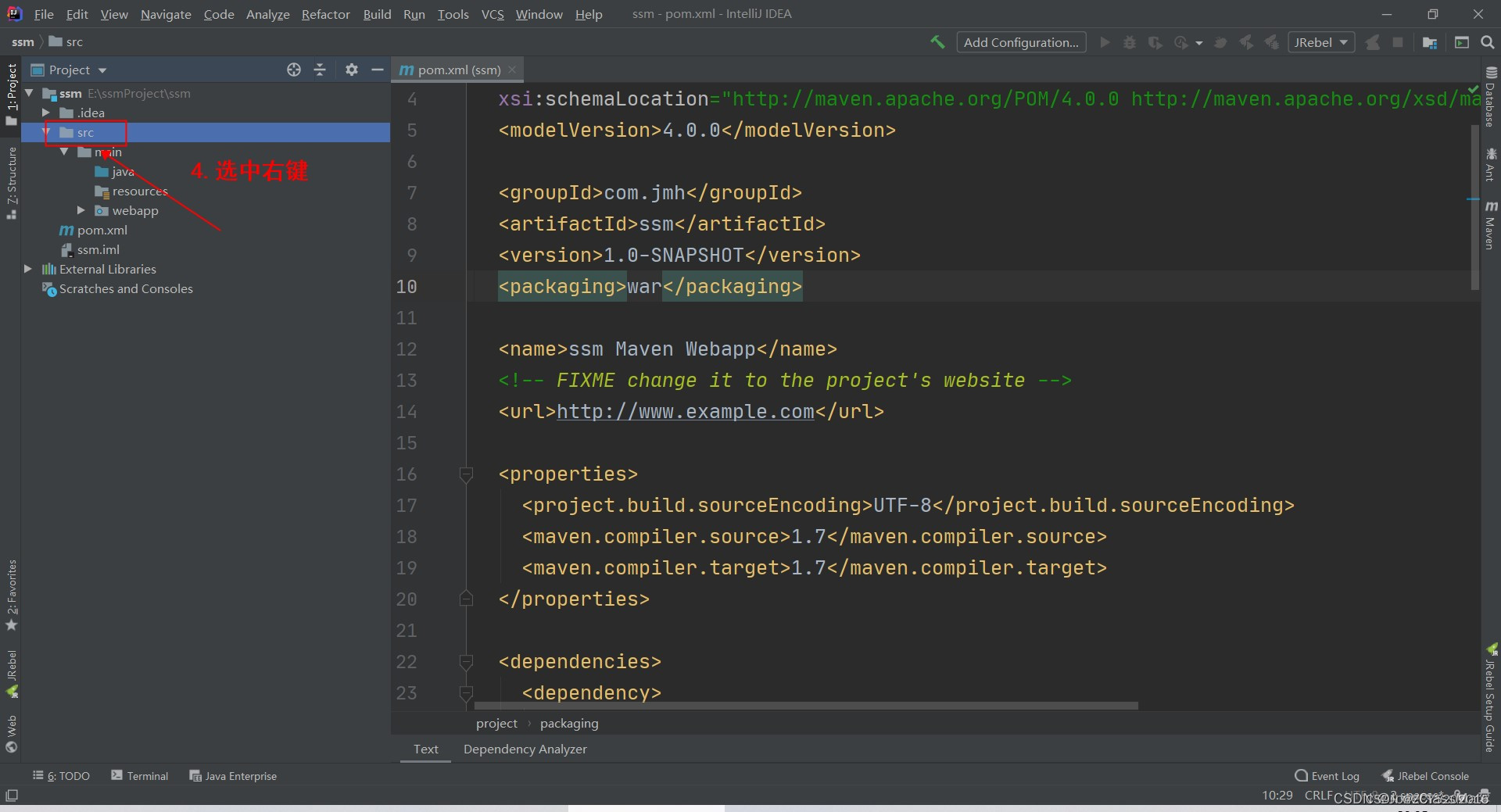This screenshot has height=812, width=1501.
Task: Collapse the ssm project root node
Action: tap(29, 93)
